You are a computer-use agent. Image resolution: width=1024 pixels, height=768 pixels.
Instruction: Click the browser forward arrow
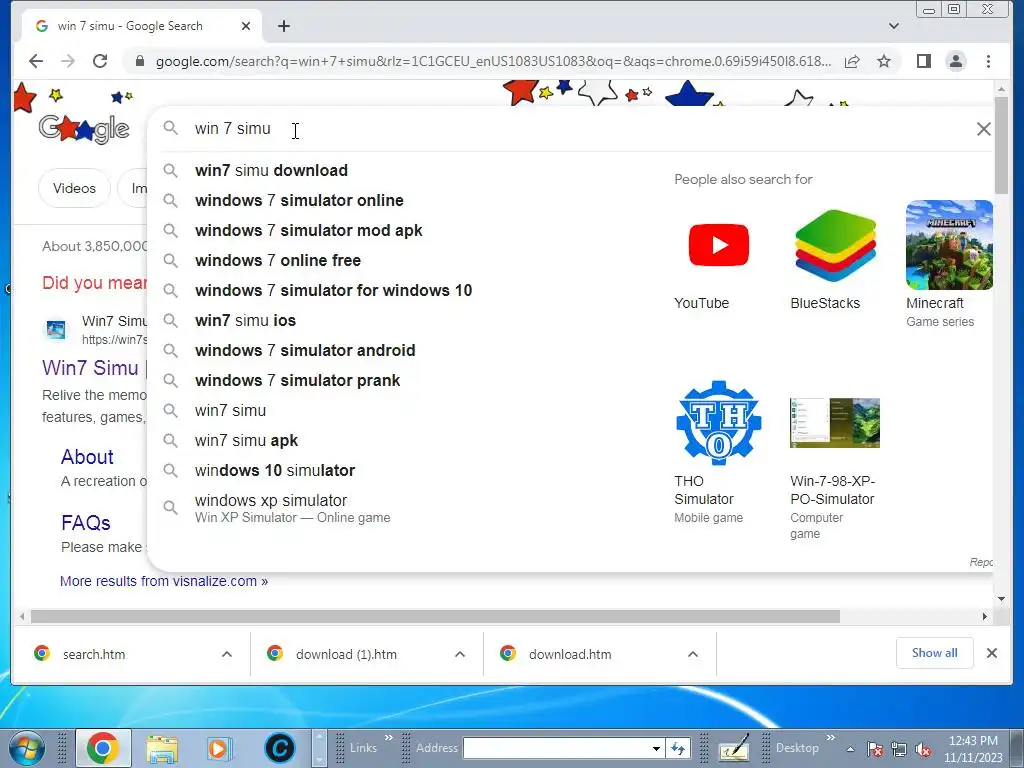68,61
